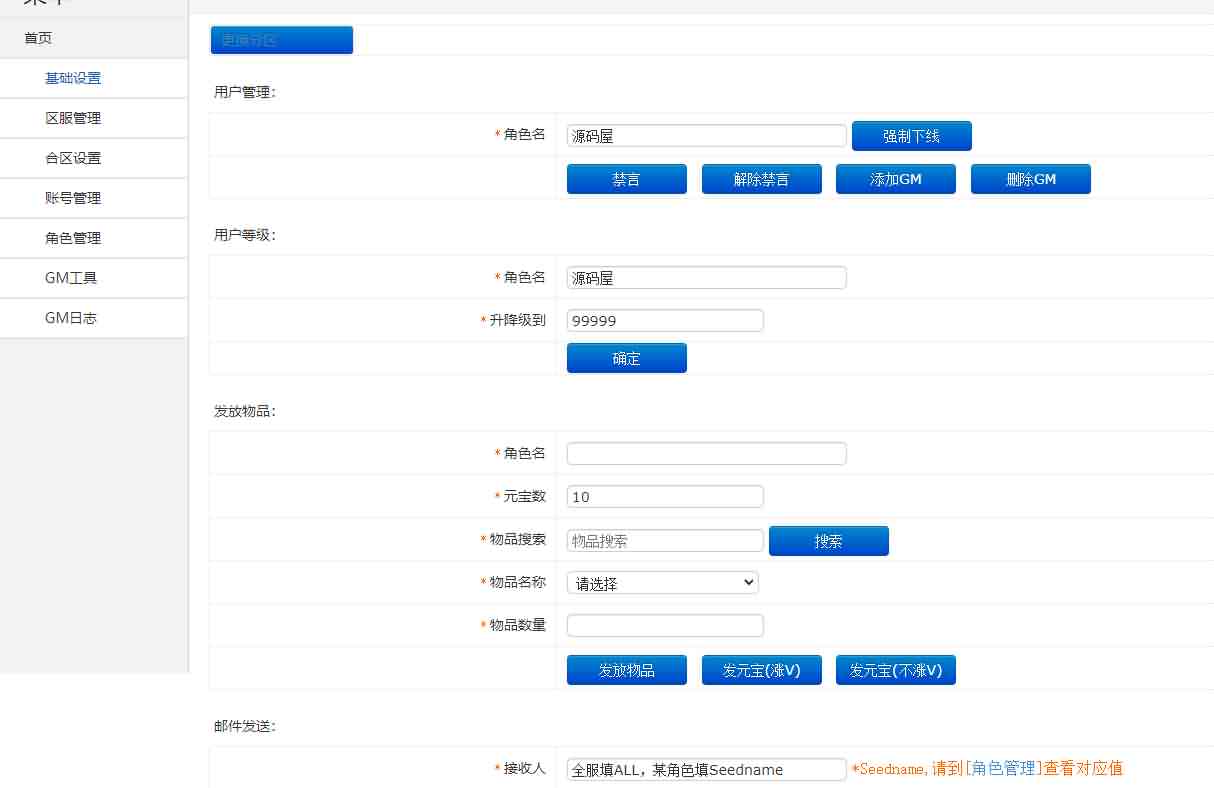Click 删除GM to remove GM privileges

pos(1030,178)
